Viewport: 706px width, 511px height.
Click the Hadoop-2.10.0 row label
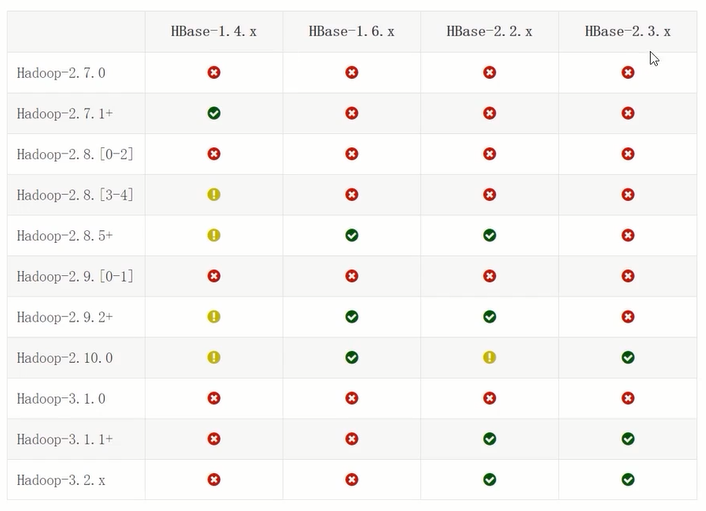point(65,358)
